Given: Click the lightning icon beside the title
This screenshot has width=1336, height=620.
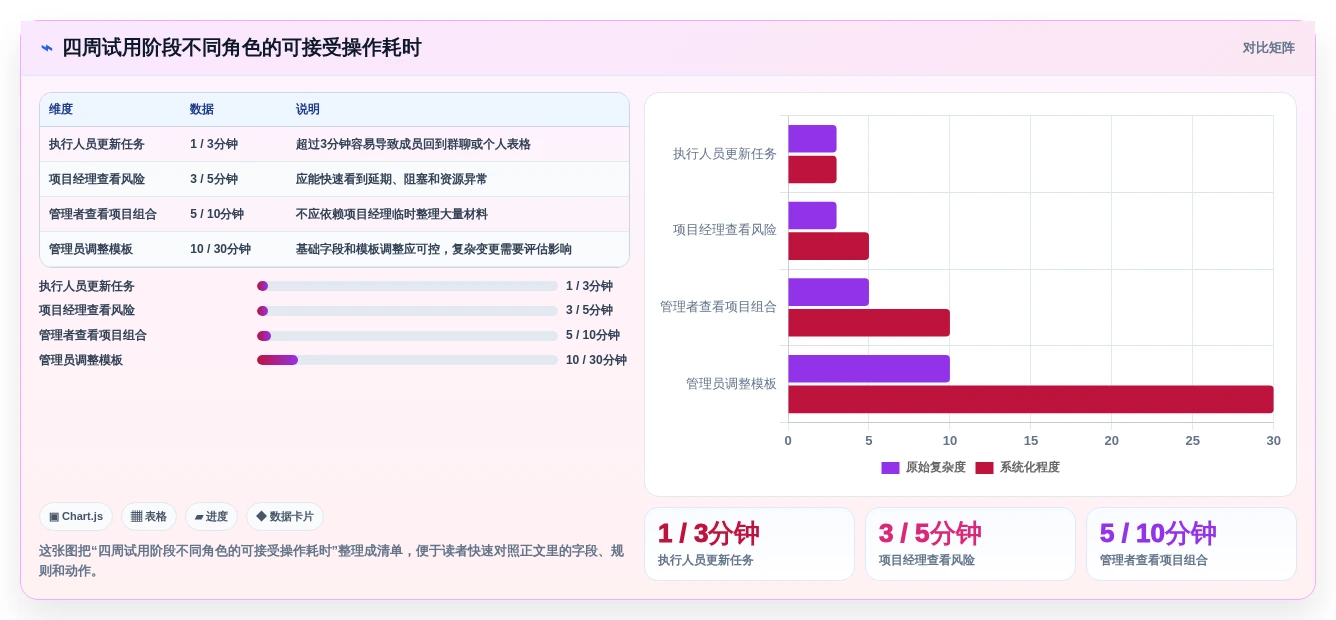Looking at the screenshot, I should click(x=47, y=48).
